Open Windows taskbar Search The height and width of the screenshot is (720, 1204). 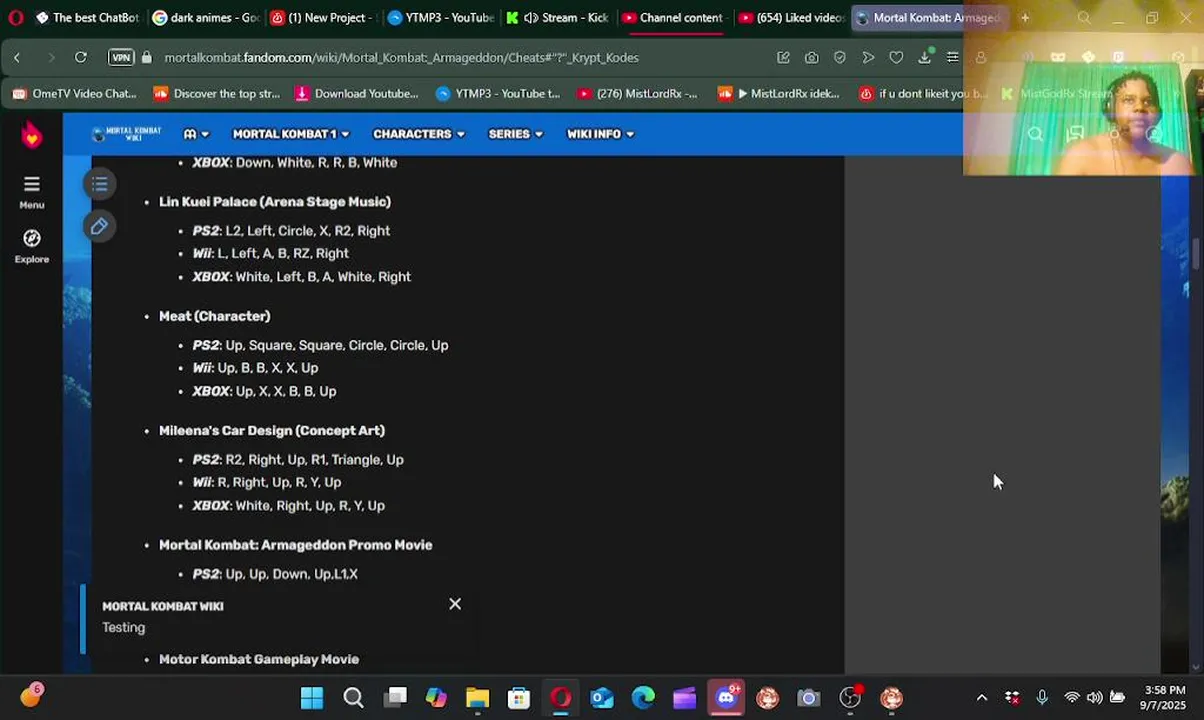pos(353,698)
